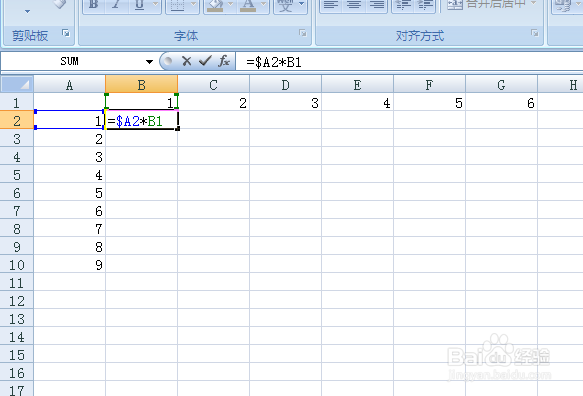The height and width of the screenshot is (396, 583).
Task: Increase the cell indent
Action: click(x=425, y=5)
